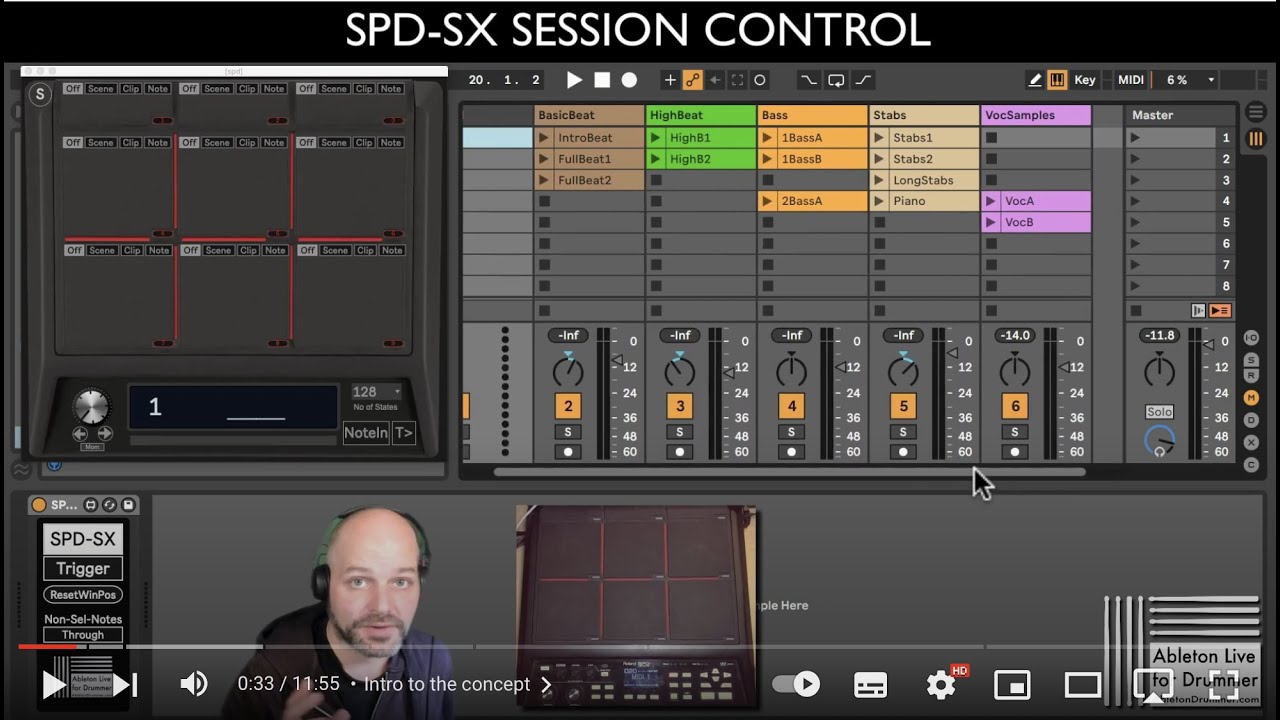This screenshot has width=1280, height=720.
Task: Click the MIDI arrangement overdub plus icon
Action: pos(670,80)
